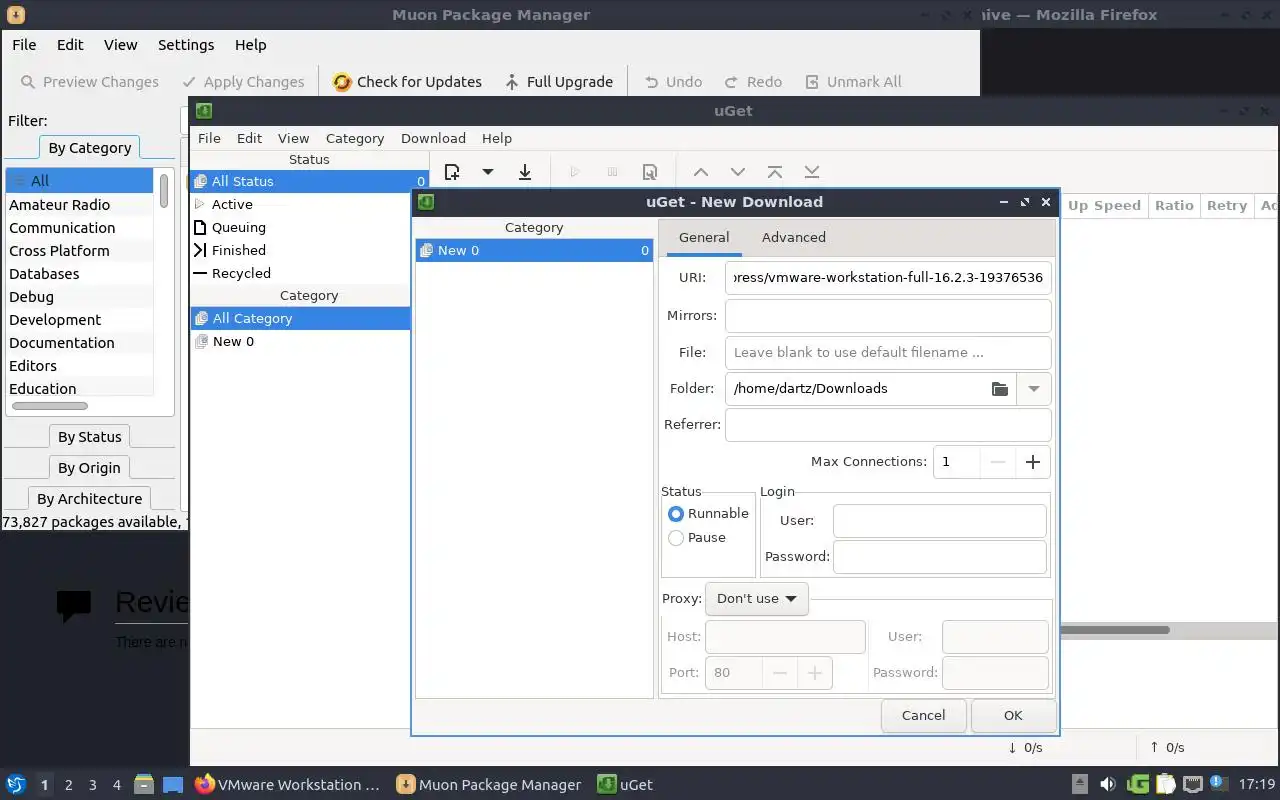1280x800 pixels.
Task: Click the Retry column header in uGet
Action: (1226, 205)
